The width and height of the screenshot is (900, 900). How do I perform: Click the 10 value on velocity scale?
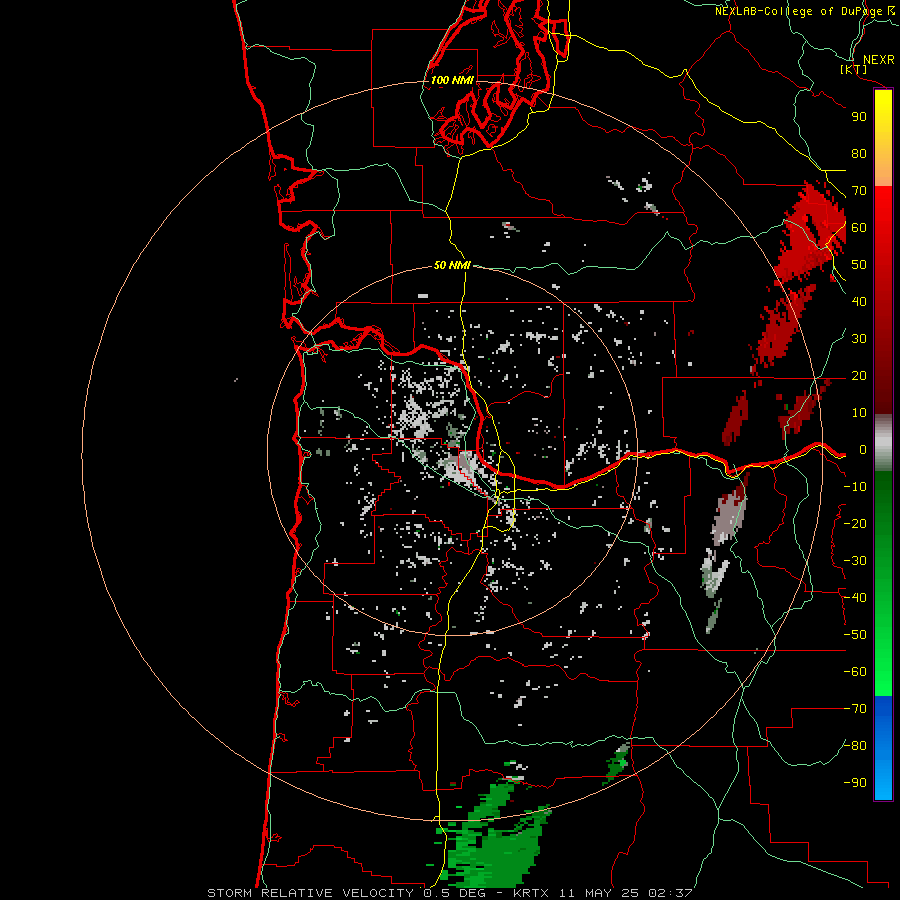point(859,413)
